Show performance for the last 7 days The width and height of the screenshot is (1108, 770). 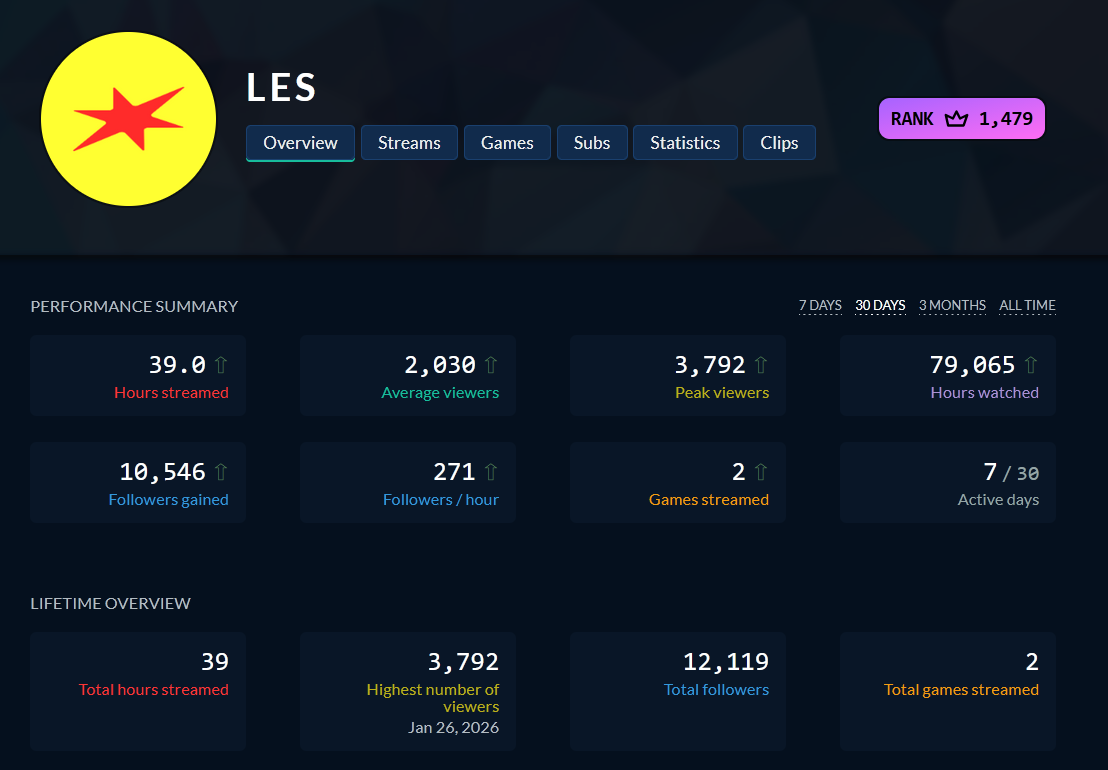[x=821, y=305]
